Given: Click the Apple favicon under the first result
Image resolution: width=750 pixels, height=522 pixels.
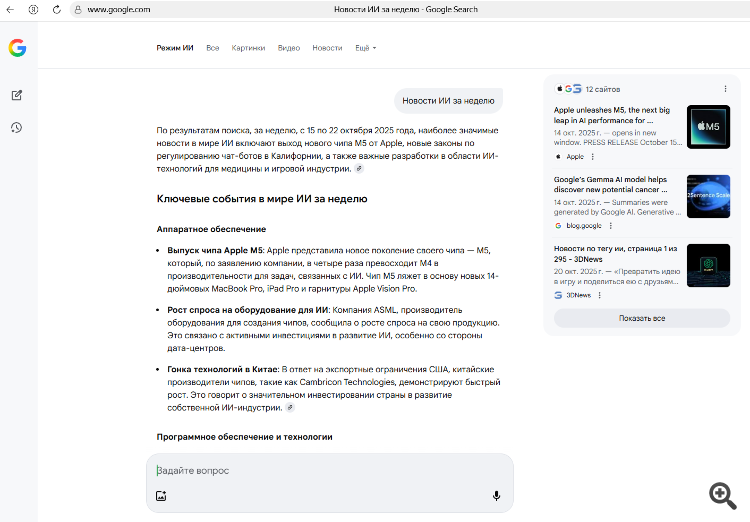Looking at the screenshot, I should (558, 156).
